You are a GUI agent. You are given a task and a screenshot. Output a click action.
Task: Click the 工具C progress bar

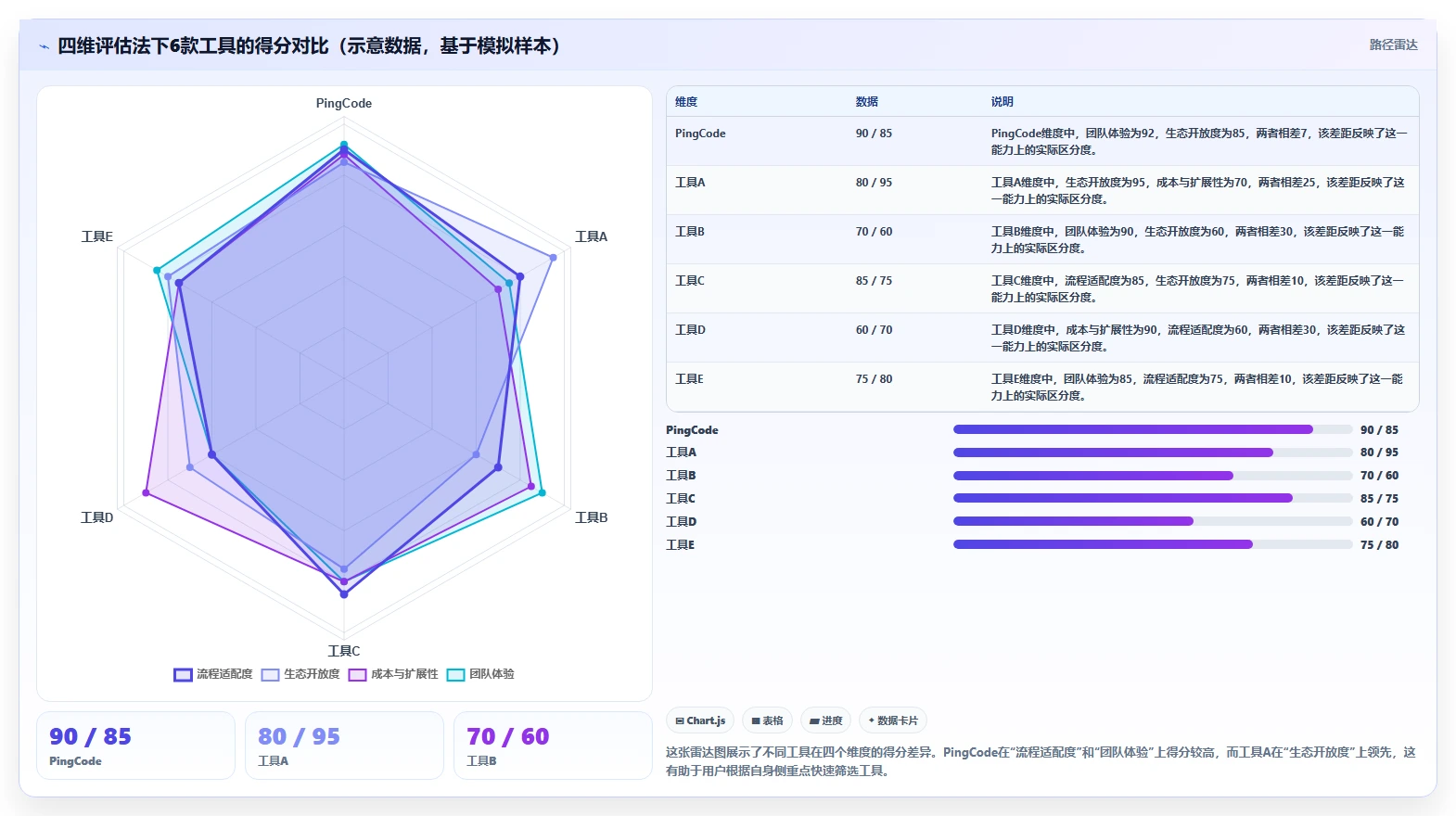[x=1153, y=498]
